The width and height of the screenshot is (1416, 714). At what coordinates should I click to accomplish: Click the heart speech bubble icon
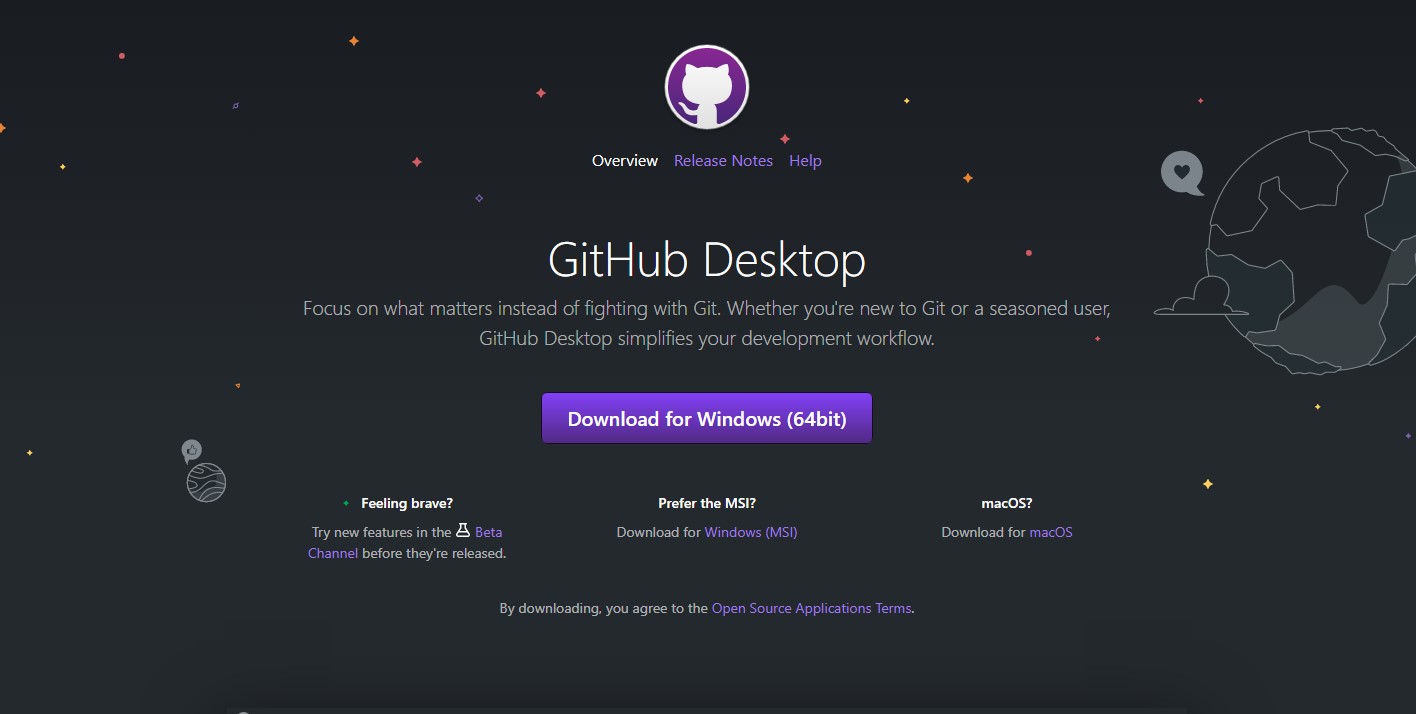[x=1182, y=173]
